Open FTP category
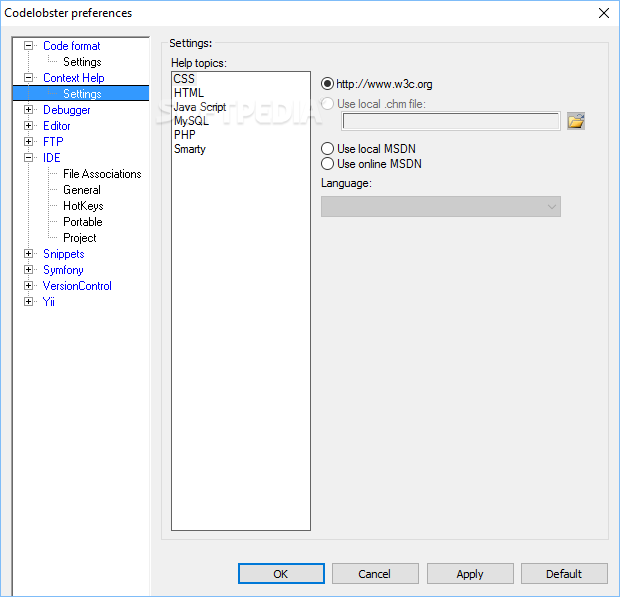 [x=53, y=142]
